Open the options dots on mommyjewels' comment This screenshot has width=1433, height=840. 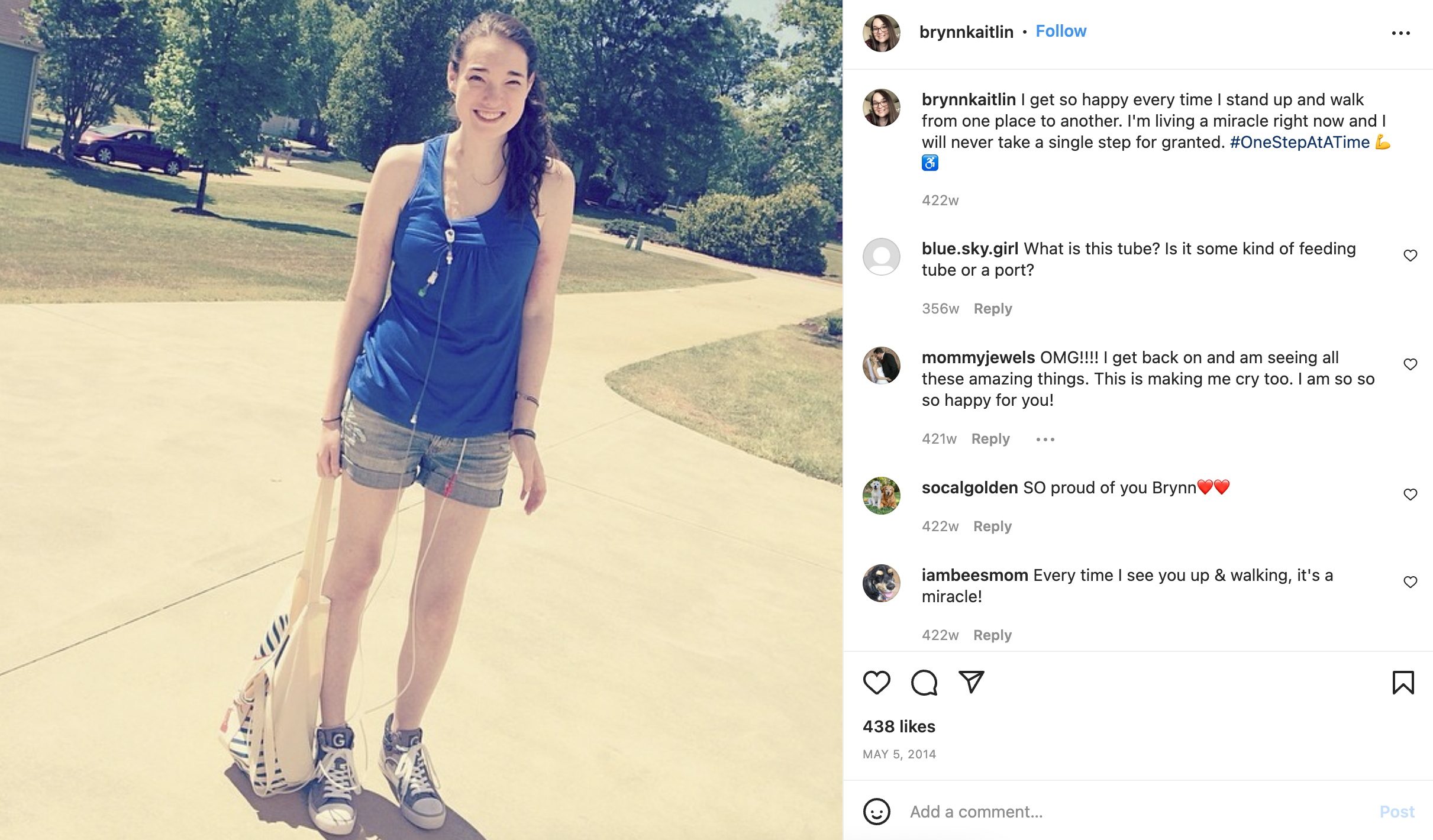point(1045,440)
